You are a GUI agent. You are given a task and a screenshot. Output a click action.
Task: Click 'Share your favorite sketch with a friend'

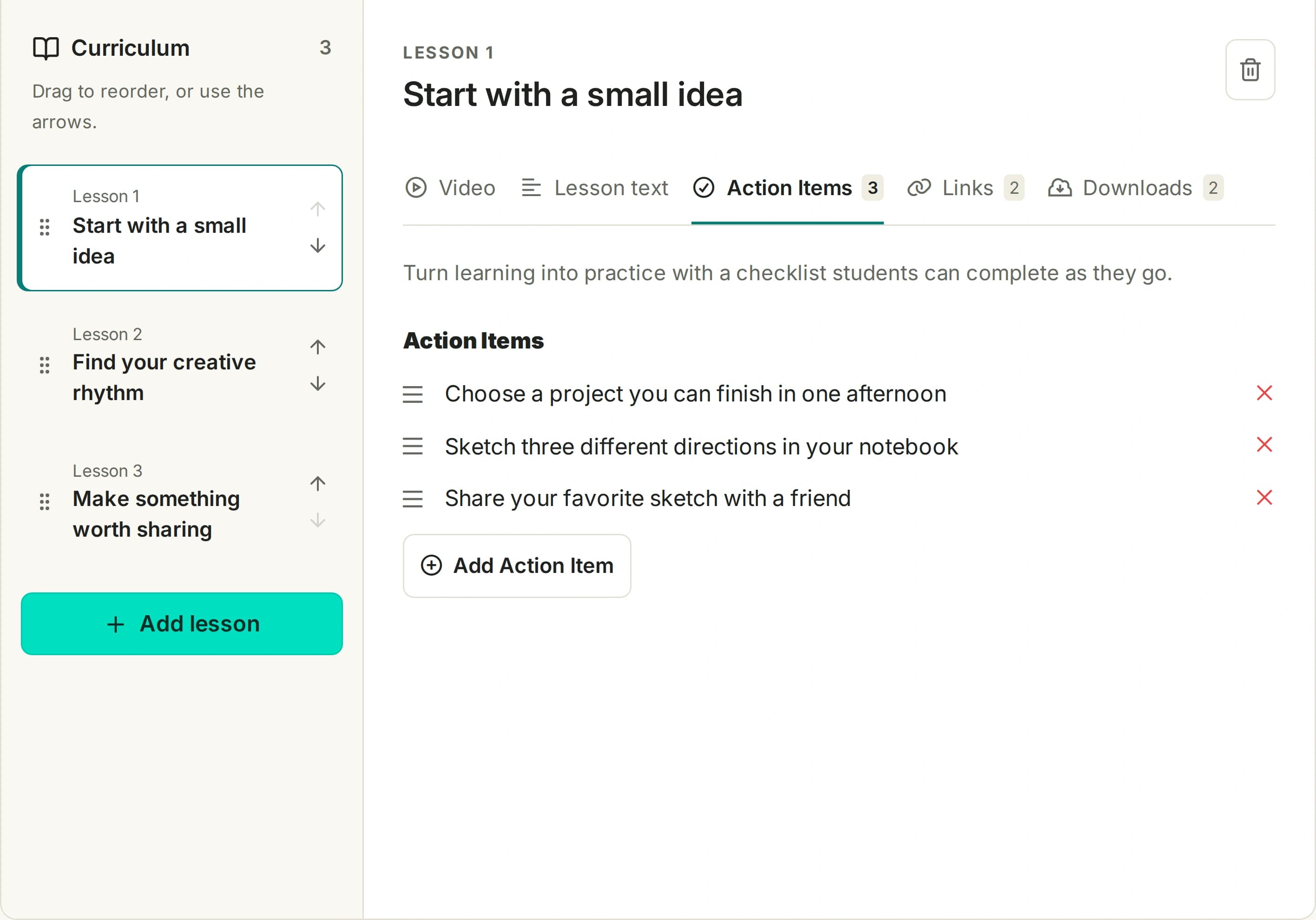(648, 499)
